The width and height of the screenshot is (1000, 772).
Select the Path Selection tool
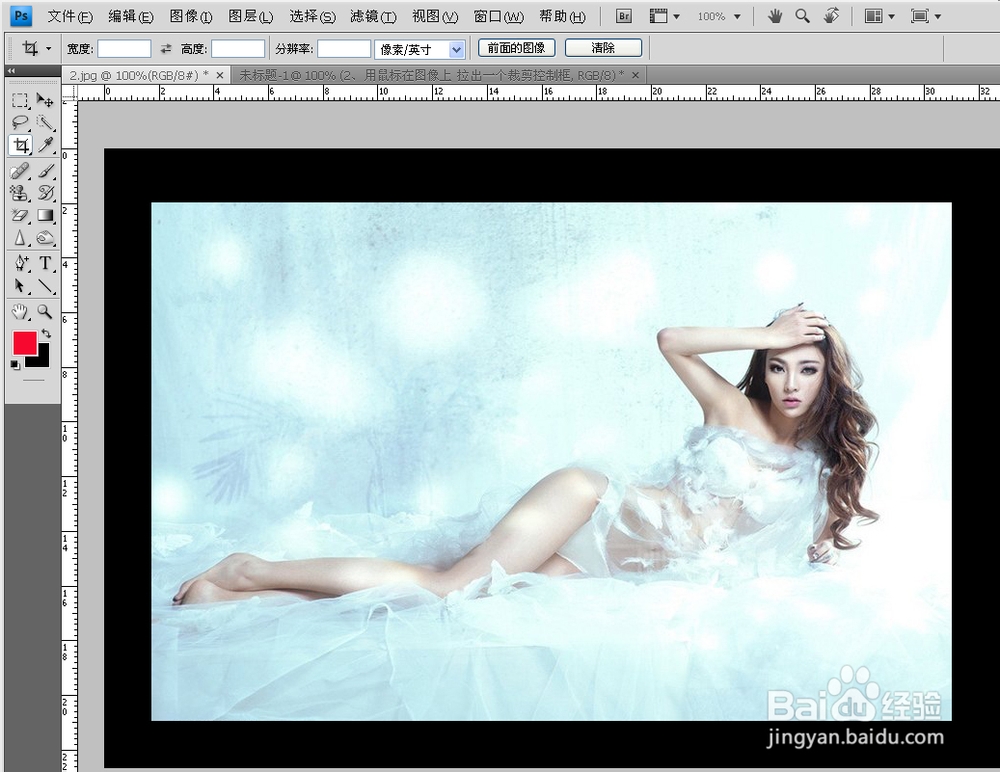click(x=20, y=286)
